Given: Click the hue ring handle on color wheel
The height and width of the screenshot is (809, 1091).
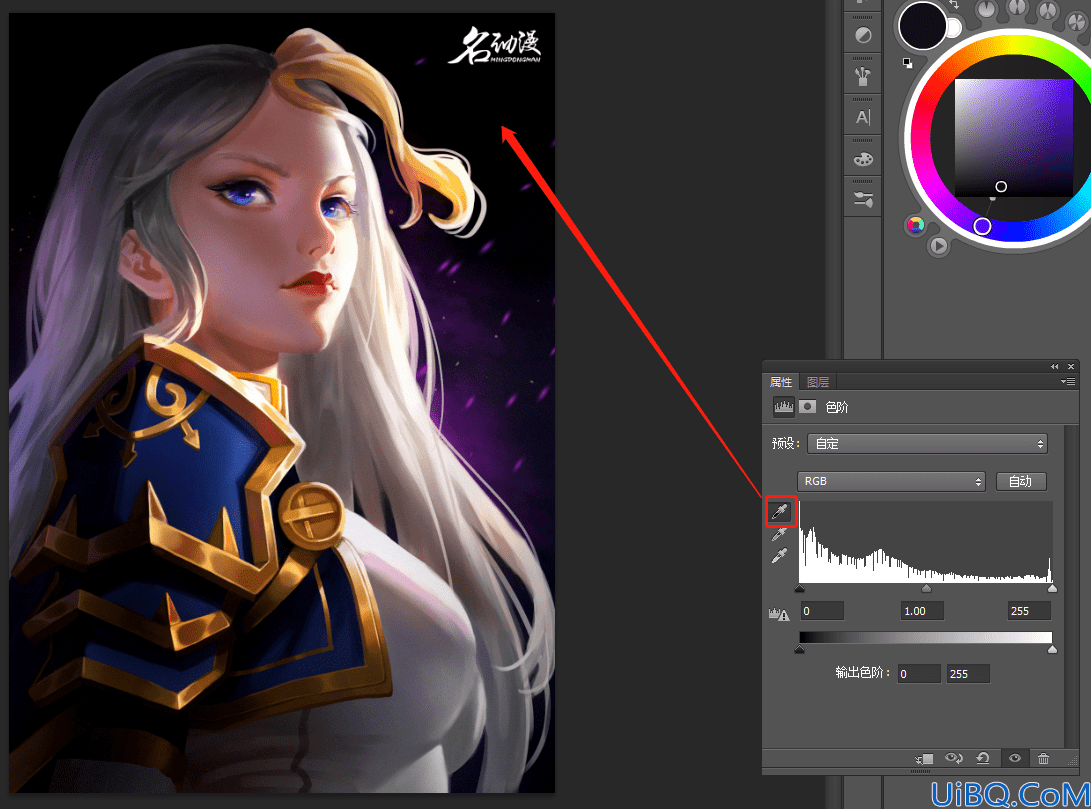Looking at the screenshot, I should [982, 226].
